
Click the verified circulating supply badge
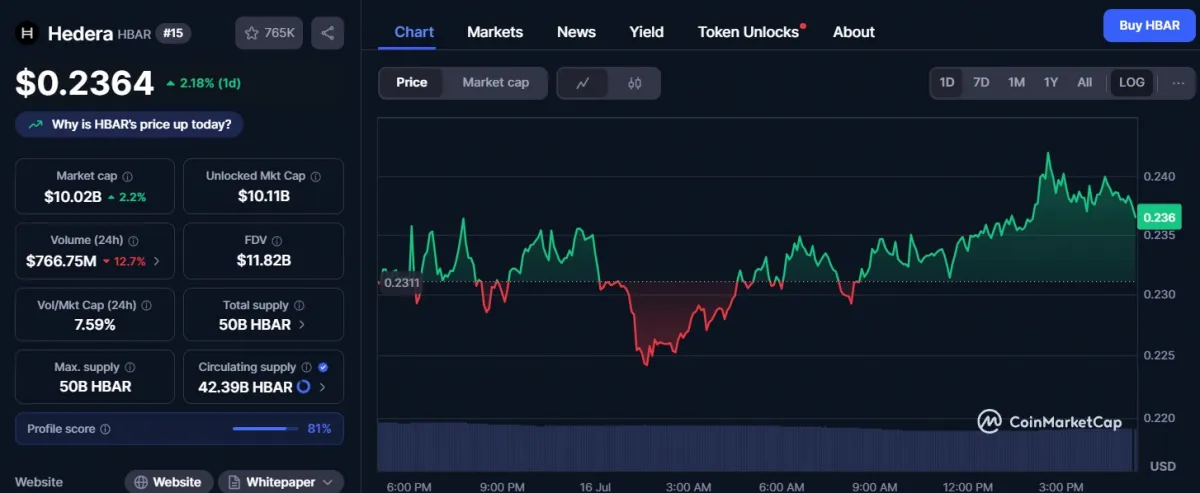(323, 368)
